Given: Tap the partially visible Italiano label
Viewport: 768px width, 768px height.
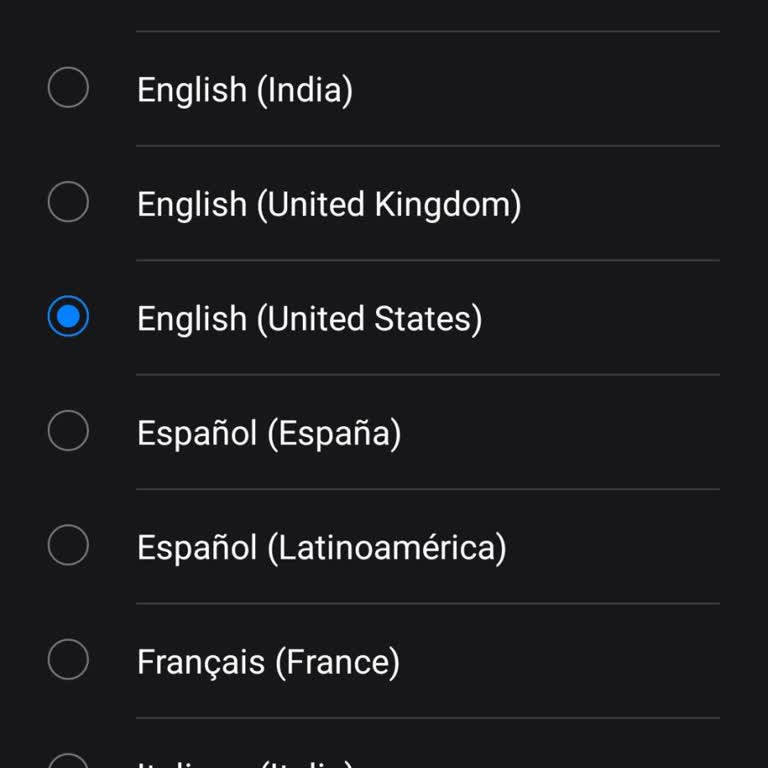Looking at the screenshot, I should [x=245, y=764].
